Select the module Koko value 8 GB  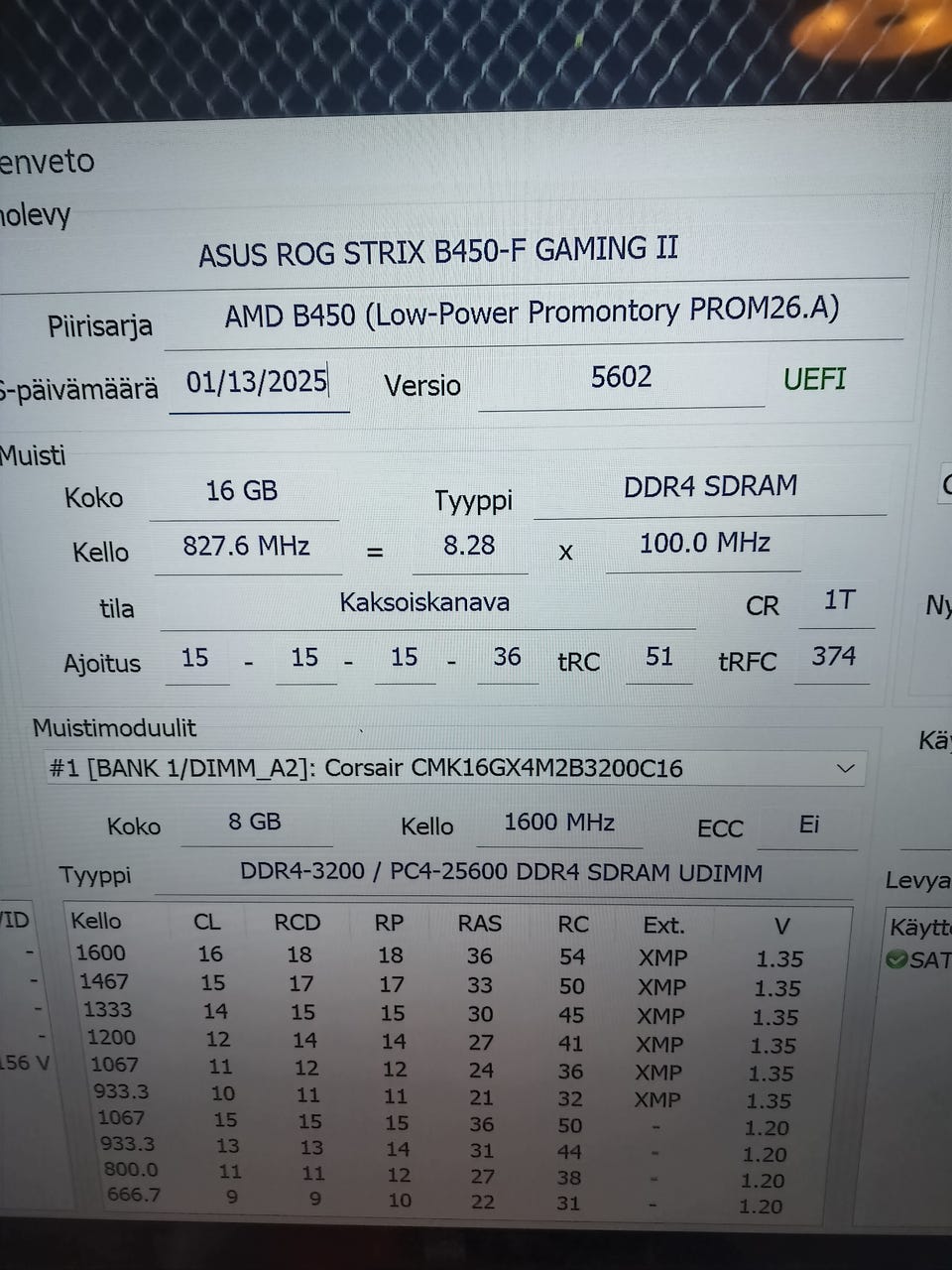[255, 822]
